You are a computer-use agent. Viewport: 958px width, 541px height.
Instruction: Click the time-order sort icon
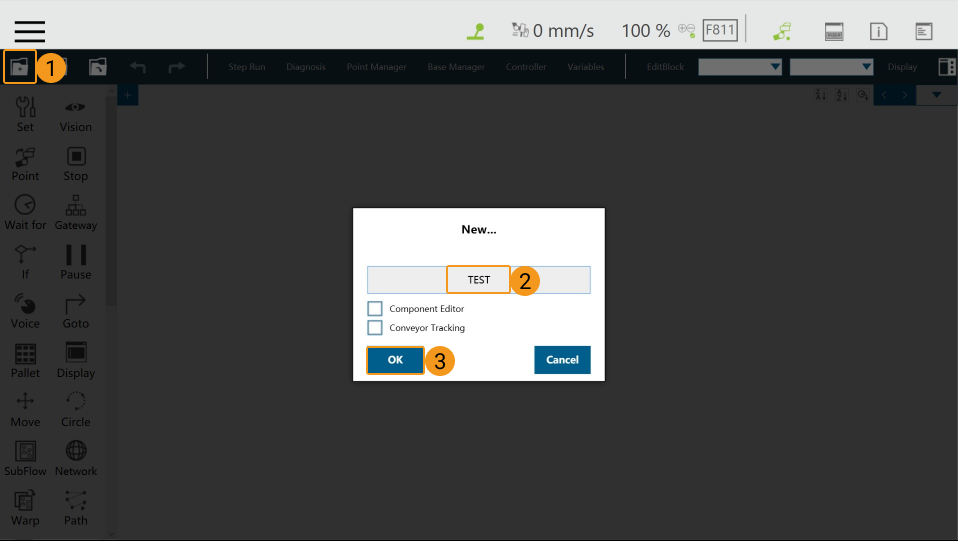[863, 95]
